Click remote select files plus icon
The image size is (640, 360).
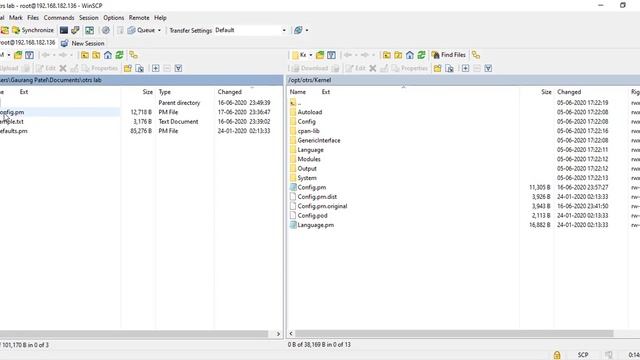(x=465, y=68)
